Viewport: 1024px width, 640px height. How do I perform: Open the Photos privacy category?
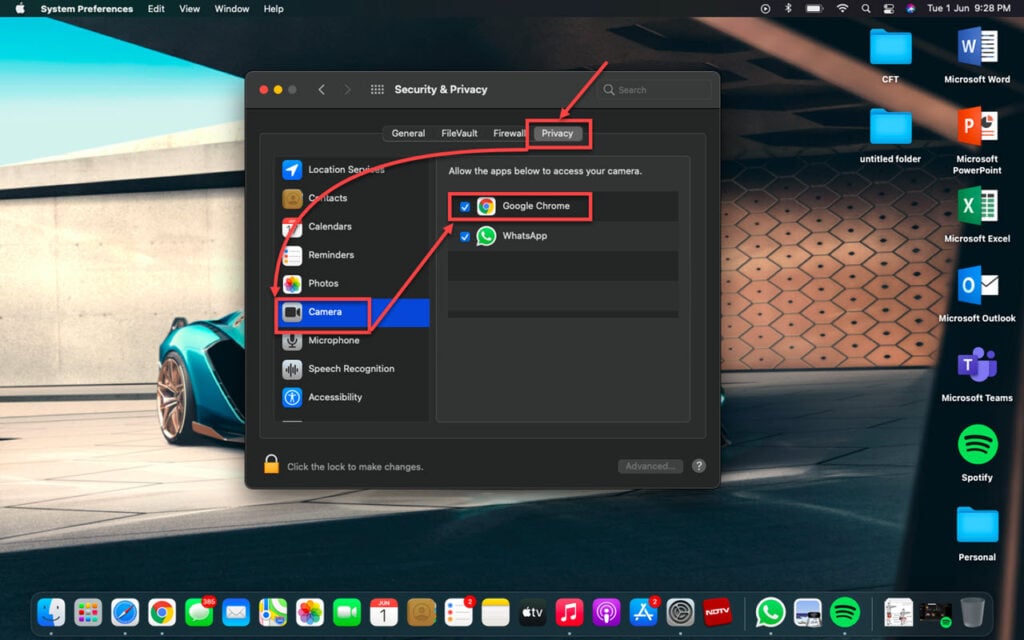pyautogui.click(x=353, y=283)
